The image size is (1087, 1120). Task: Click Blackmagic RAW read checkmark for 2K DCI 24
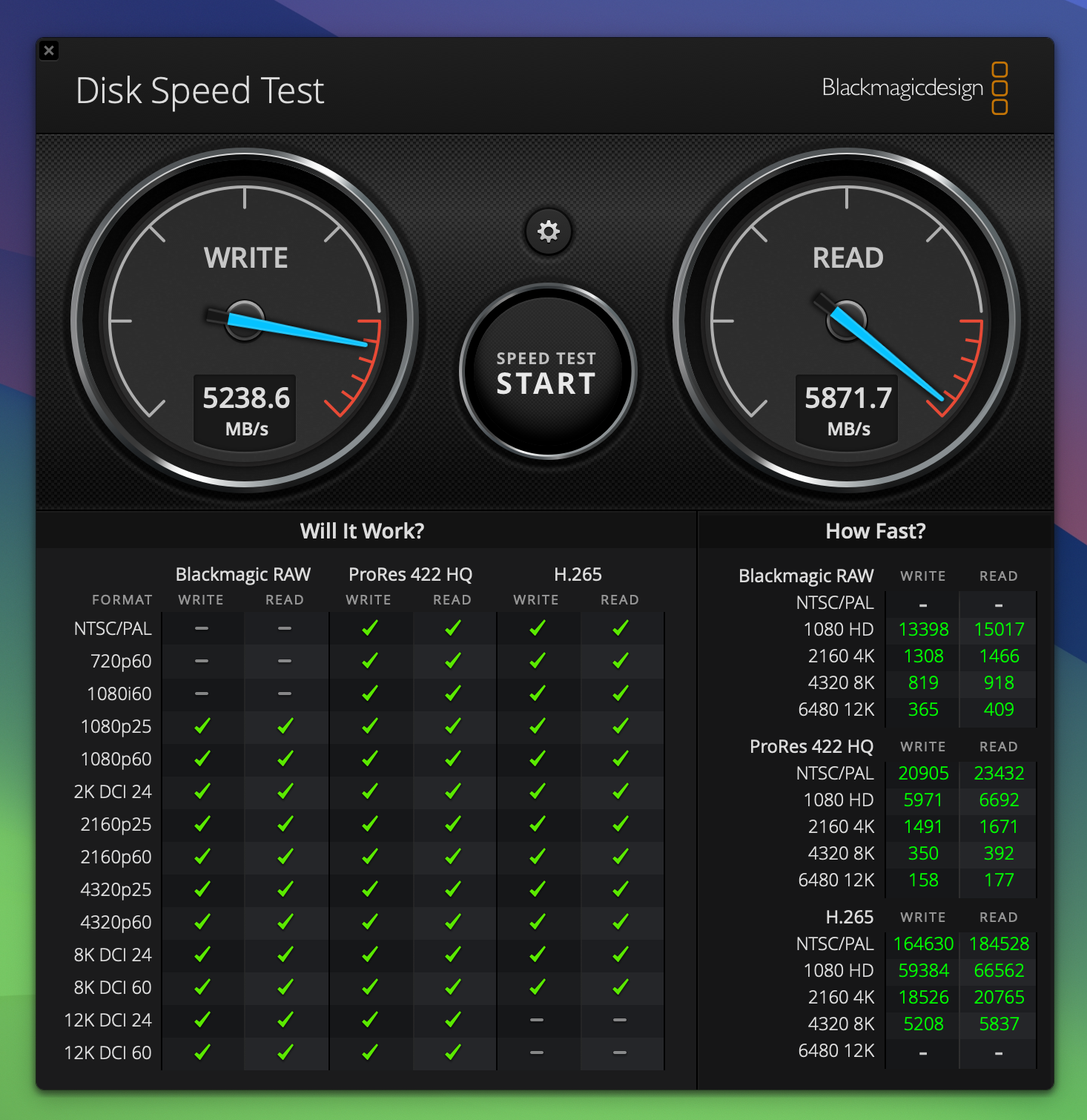(x=285, y=791)
